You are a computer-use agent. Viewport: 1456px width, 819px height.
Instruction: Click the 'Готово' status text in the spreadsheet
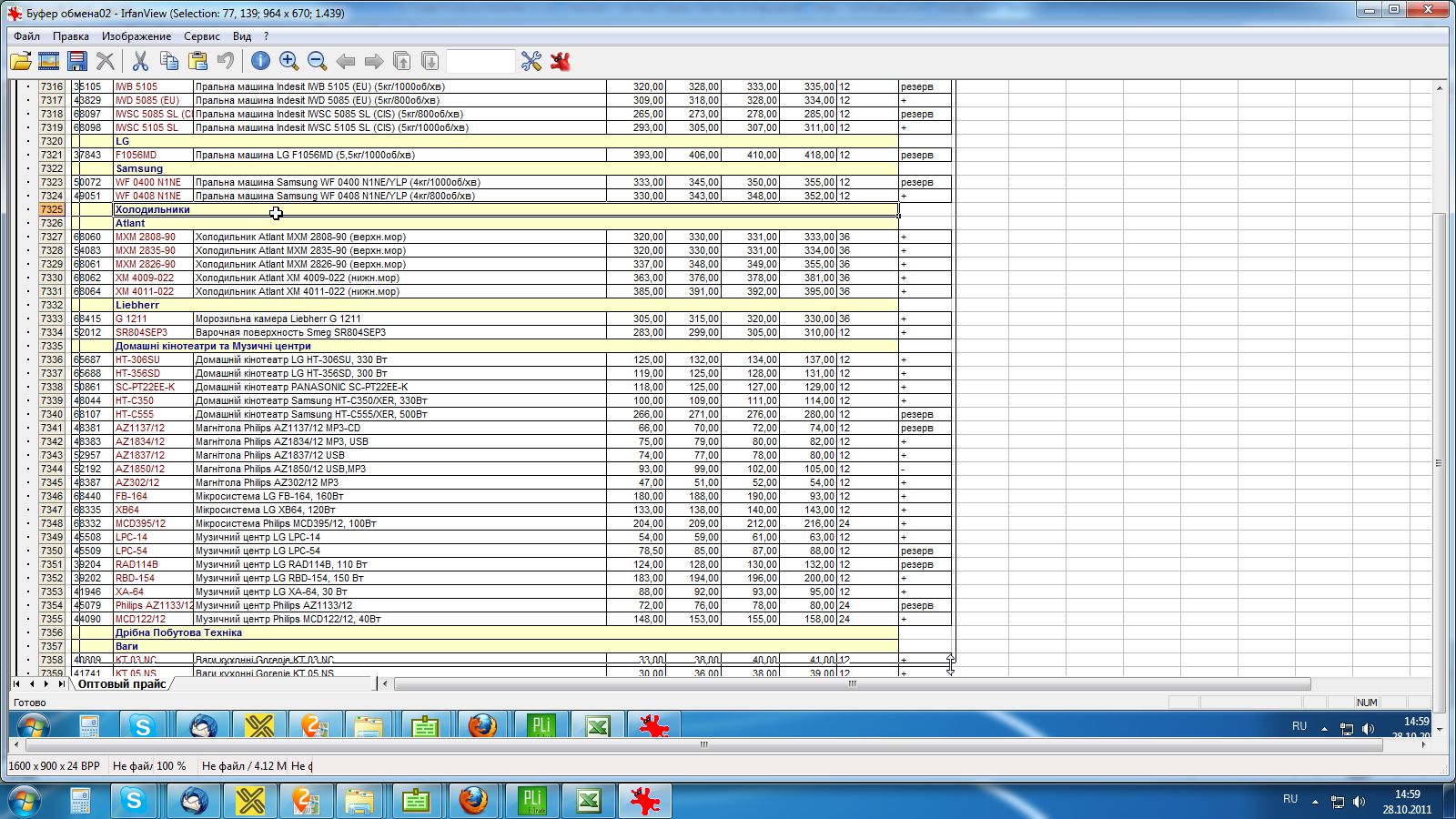pyautogui.click(x=30, y=703)
